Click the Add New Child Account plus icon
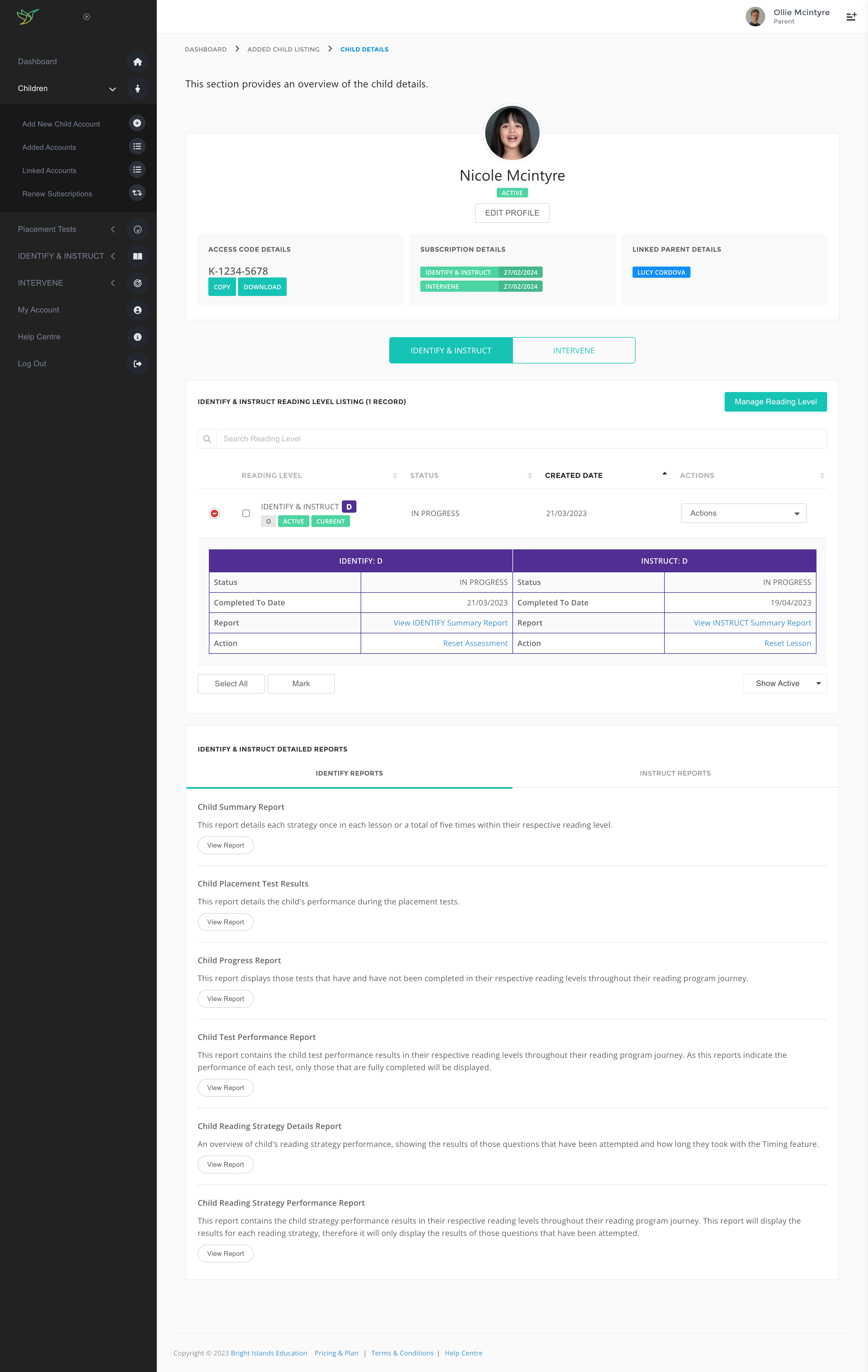Image resolution: width=868 pixels, height=1372 pixels. pos(137,123)
